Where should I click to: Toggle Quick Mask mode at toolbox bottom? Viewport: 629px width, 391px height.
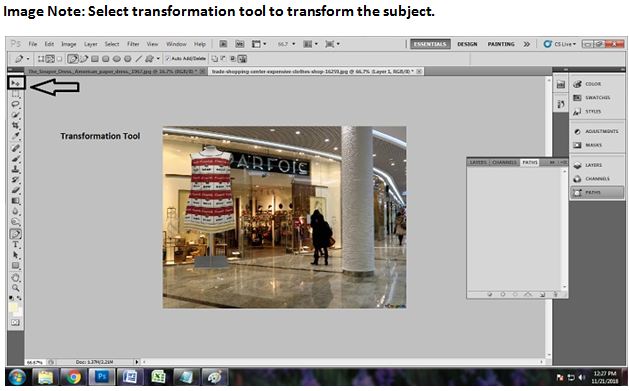(15, 322)
